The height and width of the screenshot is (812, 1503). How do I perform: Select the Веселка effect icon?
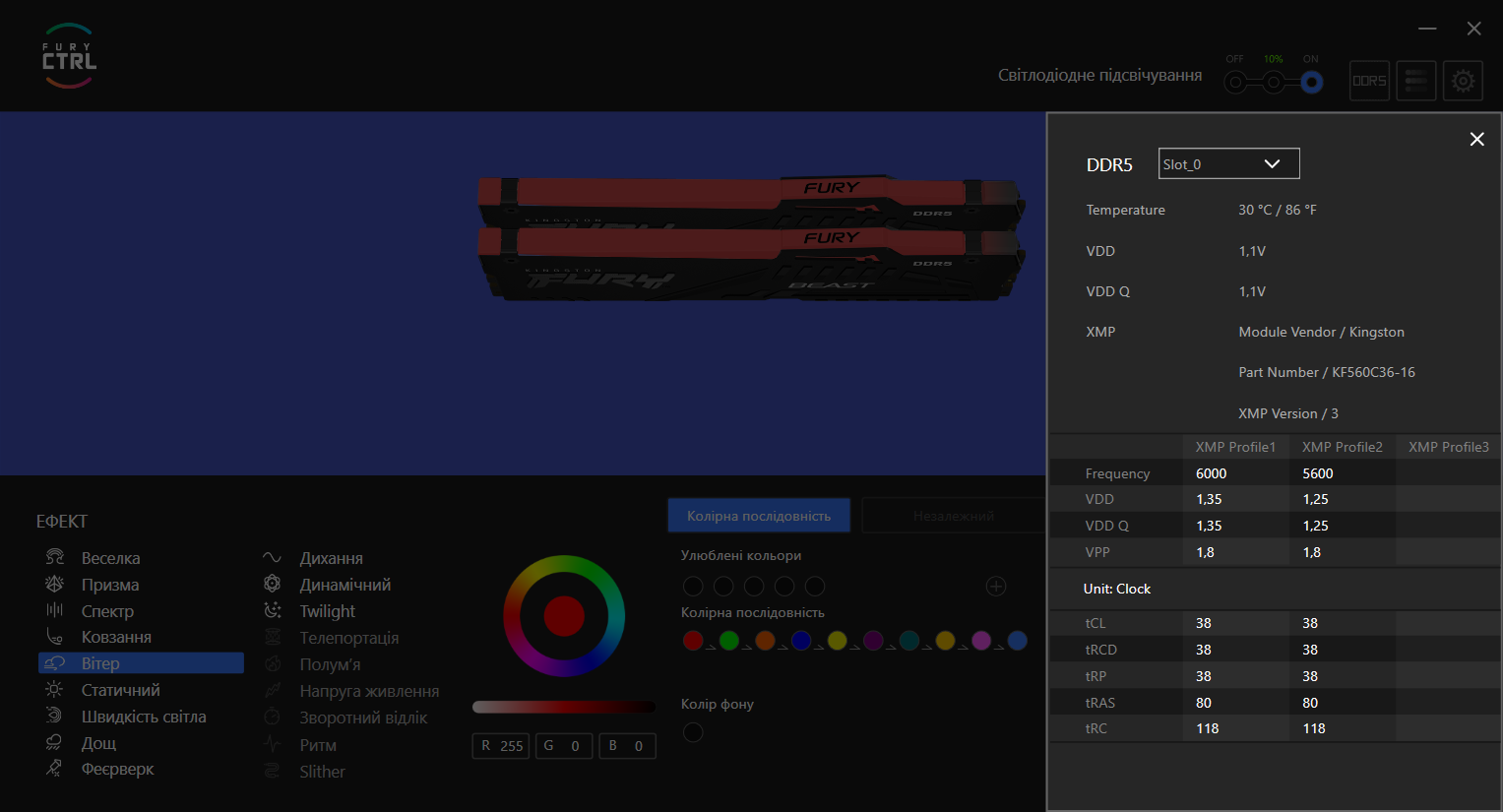tap(54, 557)
